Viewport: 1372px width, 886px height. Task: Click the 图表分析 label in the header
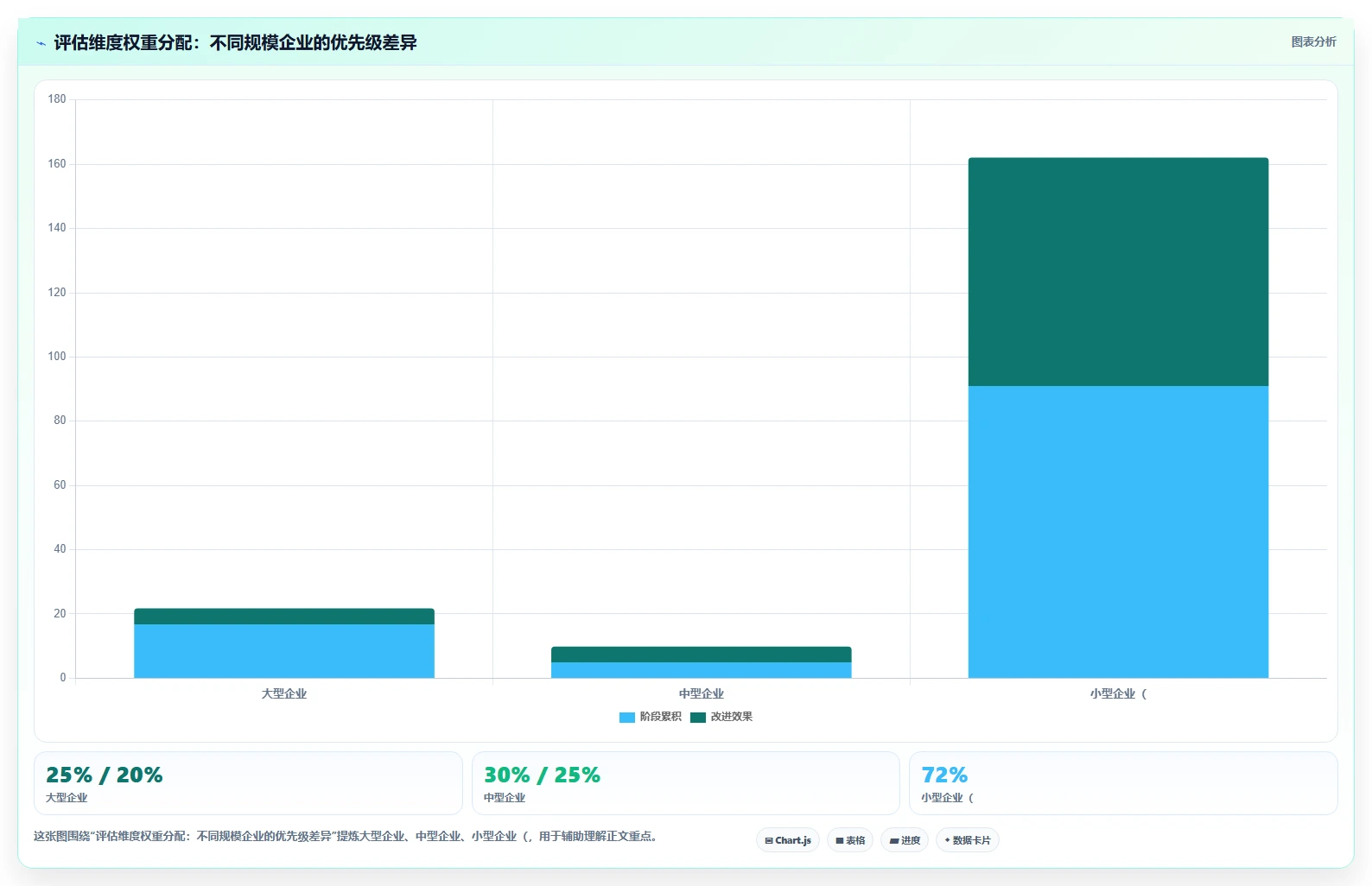(x=1313, y=41)
